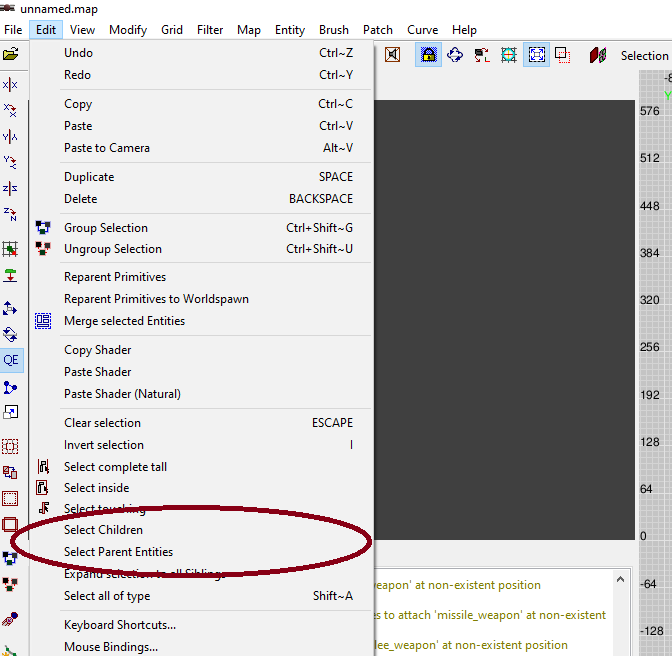Viewport: 672px width, 656px height.
Task: Open the View menu
Action: tap(83, 30)
